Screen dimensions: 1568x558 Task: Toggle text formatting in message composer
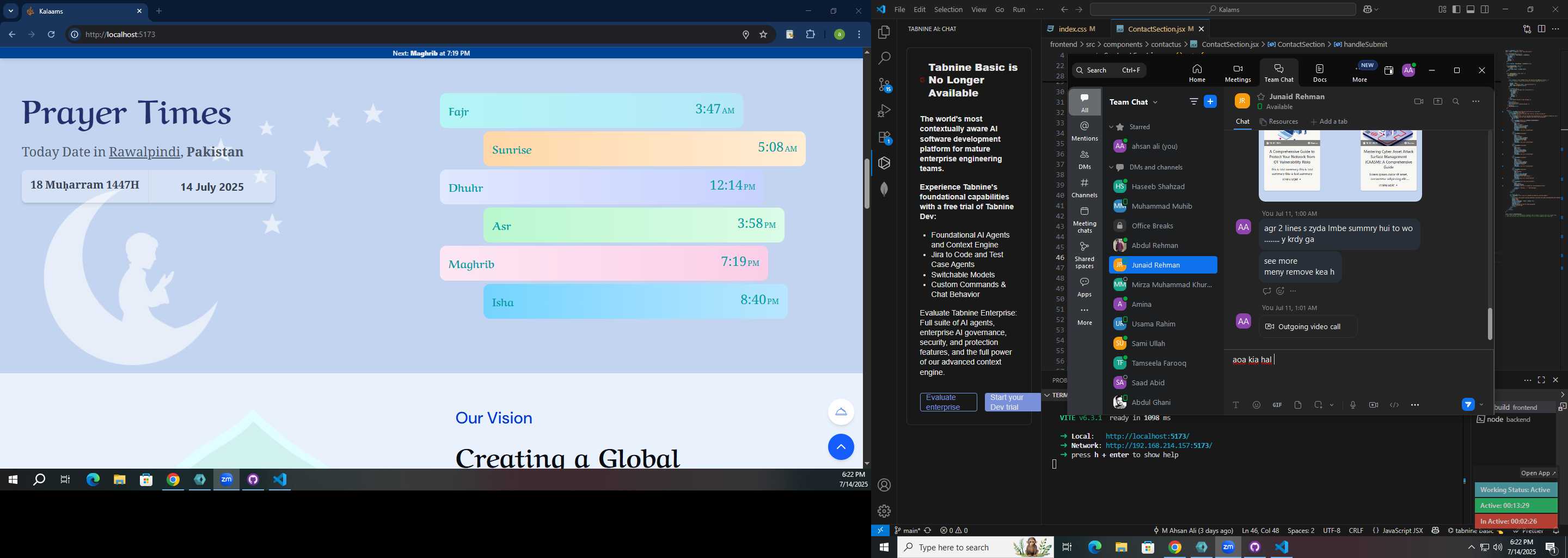tap(1236, 405)
